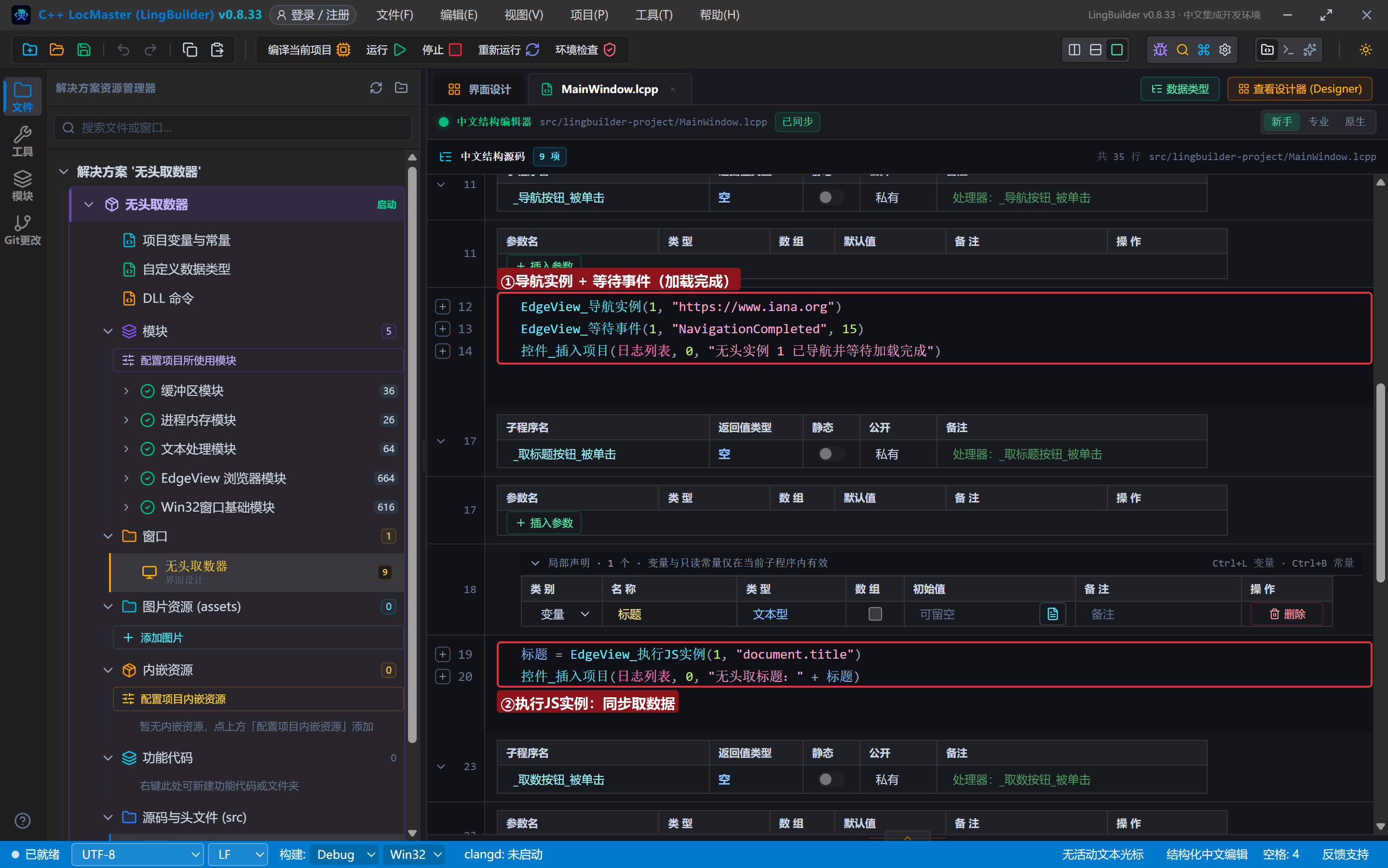Click the new project icon in toolbar
This screenshot has width=1388, height=868.
coord(29,50)
